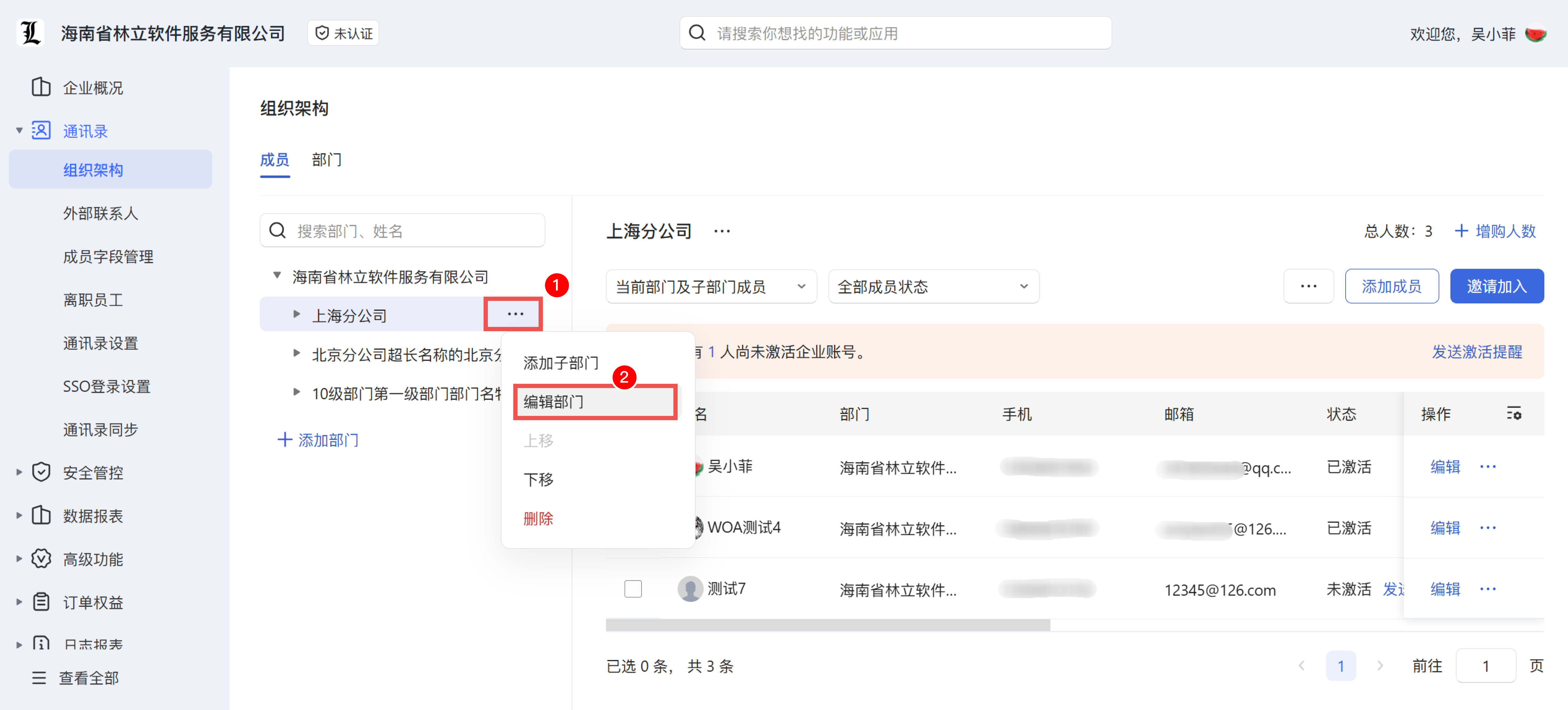
Task: Click the 查看全部 hamburger icon
Action: (38, 678)
